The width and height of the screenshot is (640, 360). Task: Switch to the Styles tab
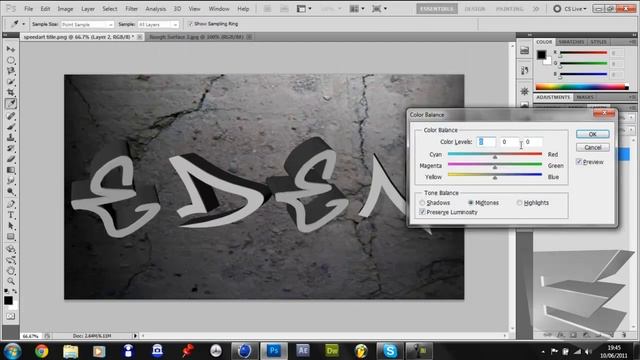598,42
